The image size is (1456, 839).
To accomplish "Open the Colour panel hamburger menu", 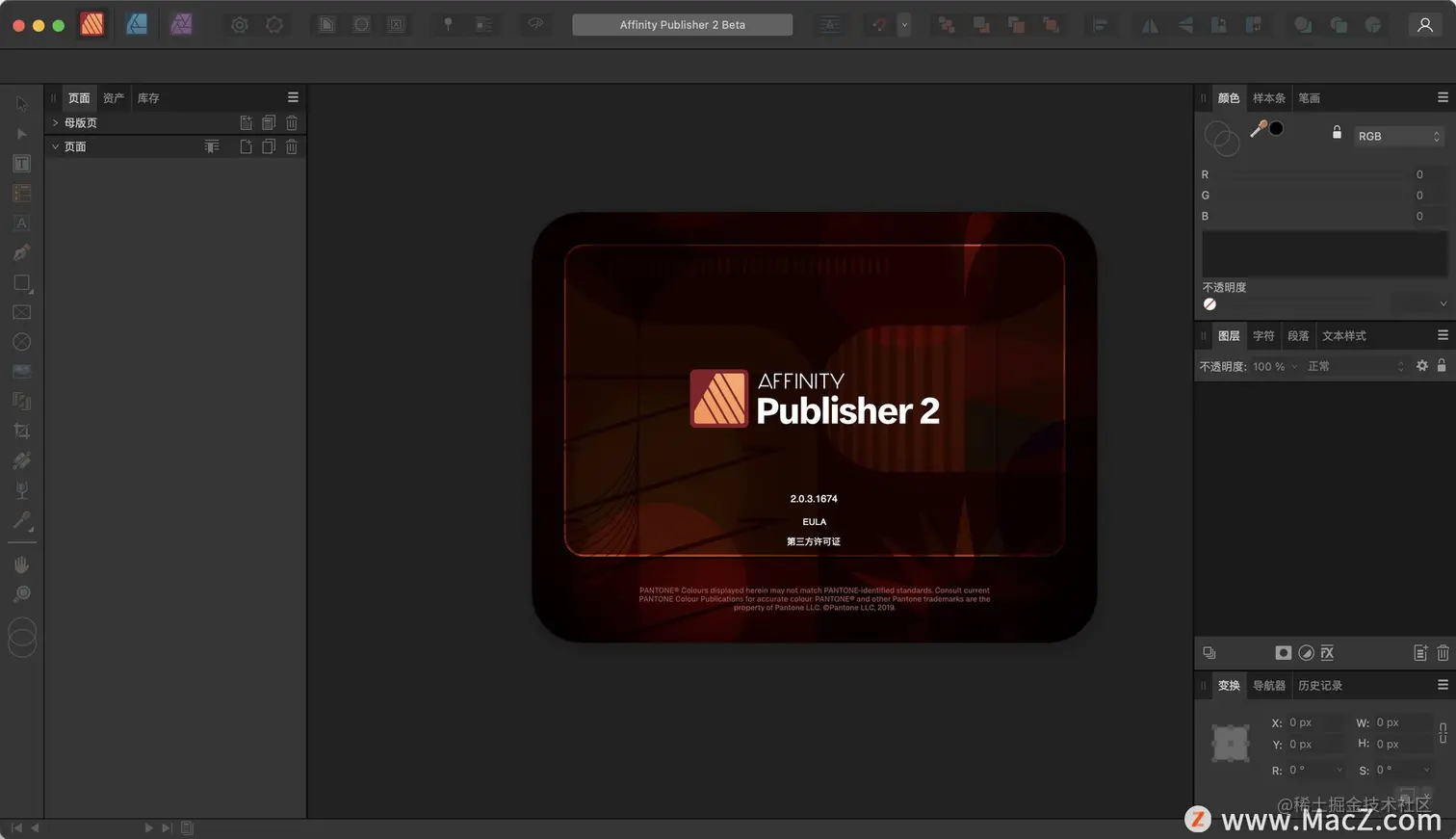I will click(x=1443, y=97).
